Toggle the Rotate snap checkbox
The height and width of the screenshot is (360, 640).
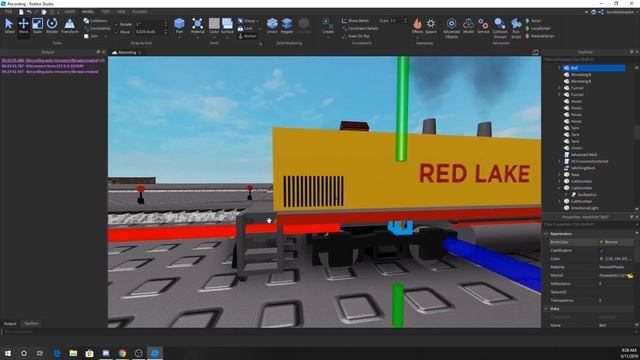click(116, 24)
